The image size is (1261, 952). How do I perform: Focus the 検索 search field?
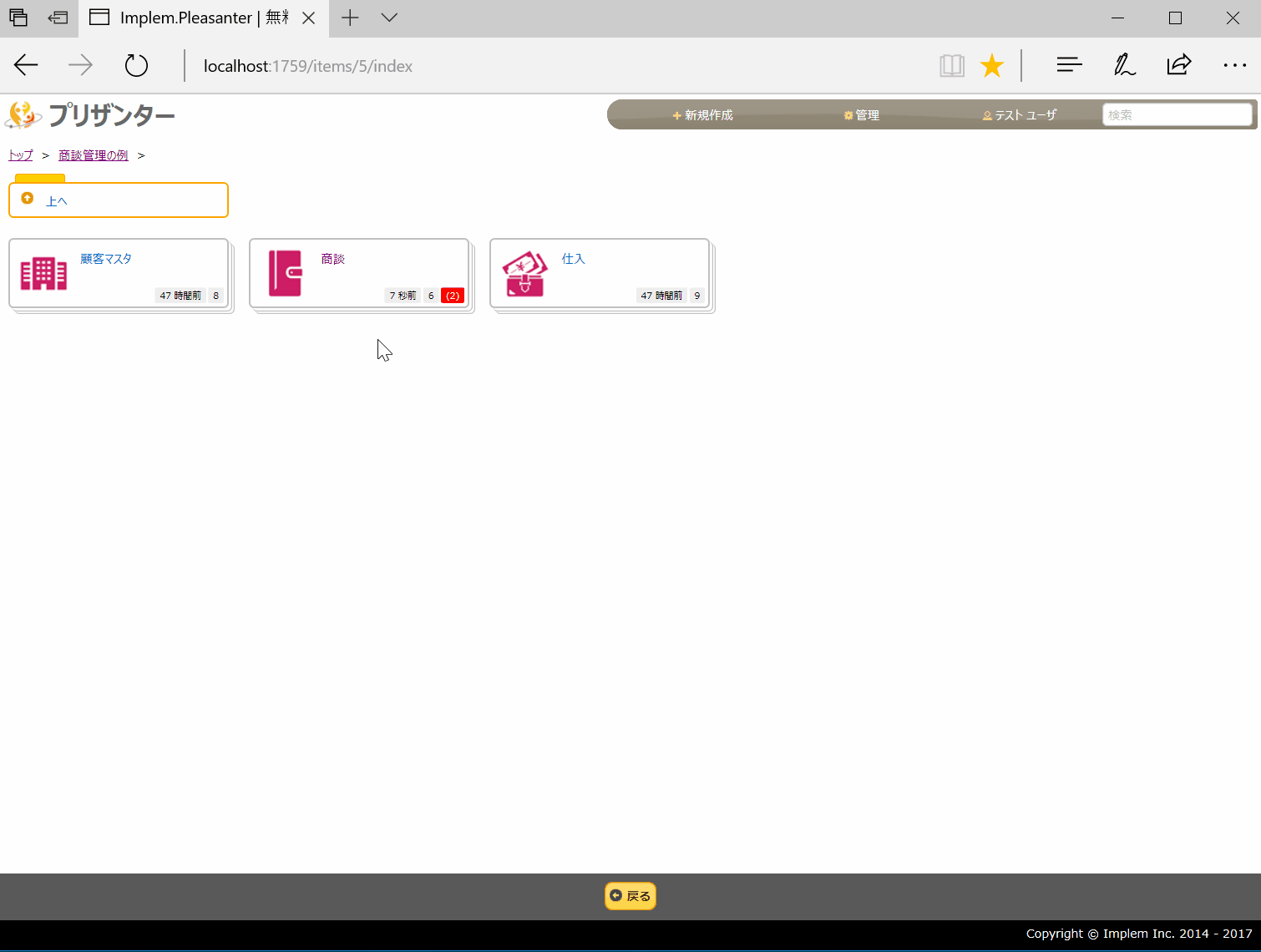1177,115
